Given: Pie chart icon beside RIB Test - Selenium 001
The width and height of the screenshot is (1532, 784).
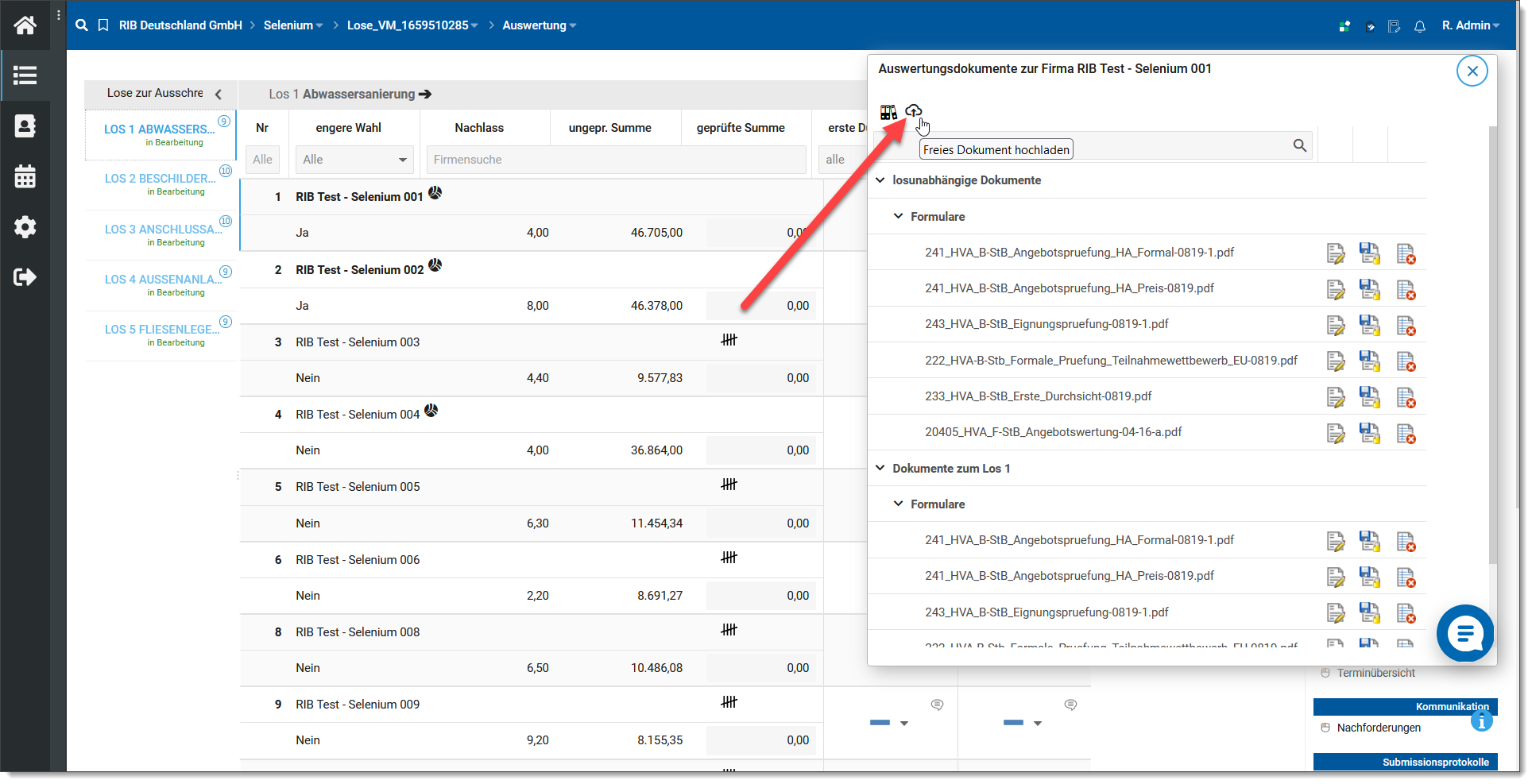Looking at the screenshot, I should click(435, 192).
